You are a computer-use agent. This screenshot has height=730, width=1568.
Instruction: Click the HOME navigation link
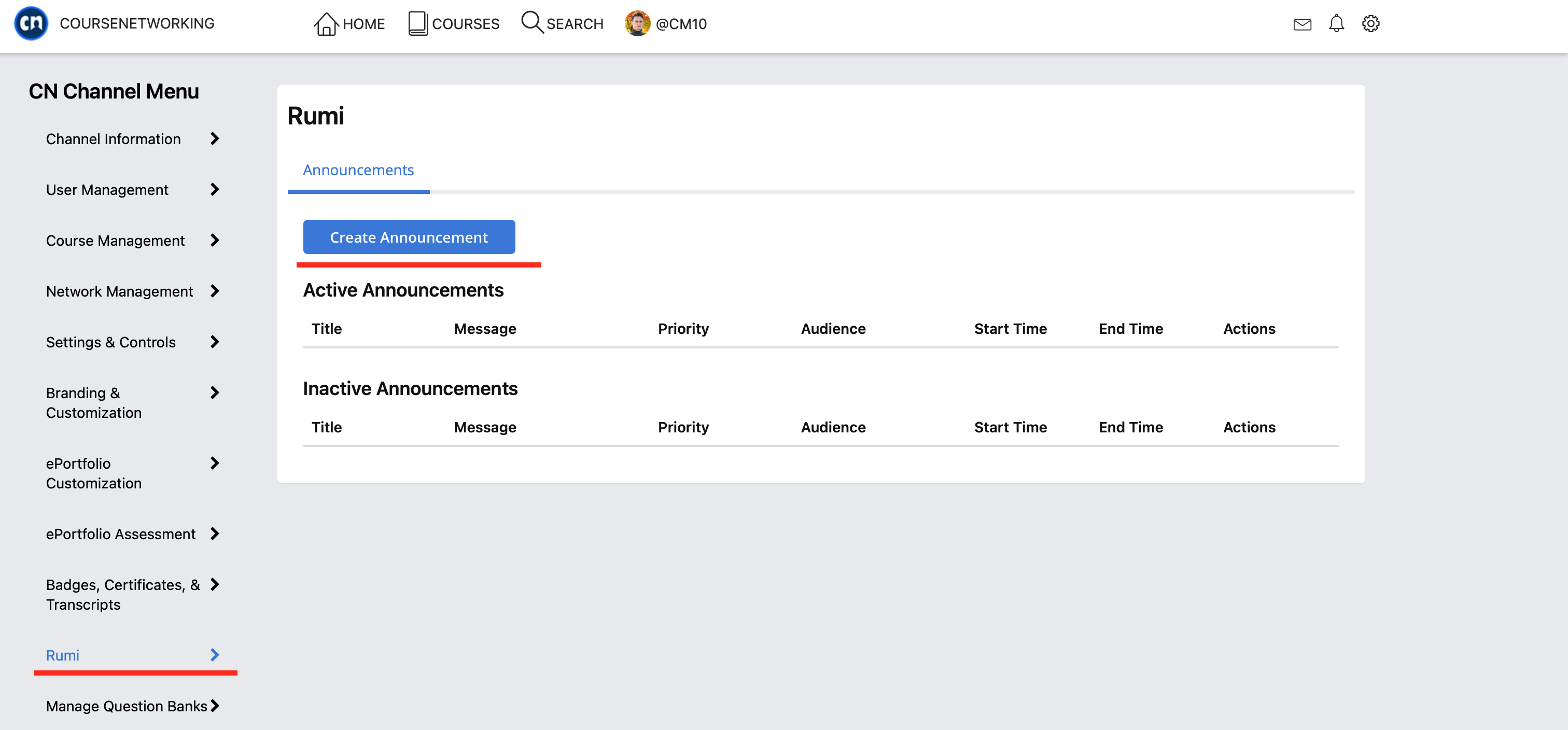pos(363,24)
